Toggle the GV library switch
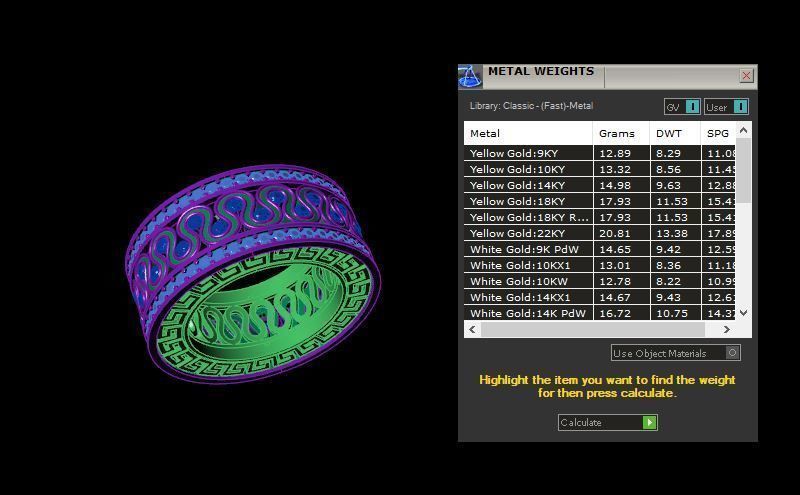This screenshot has width=800, height=495. click(x=682, y=107)
